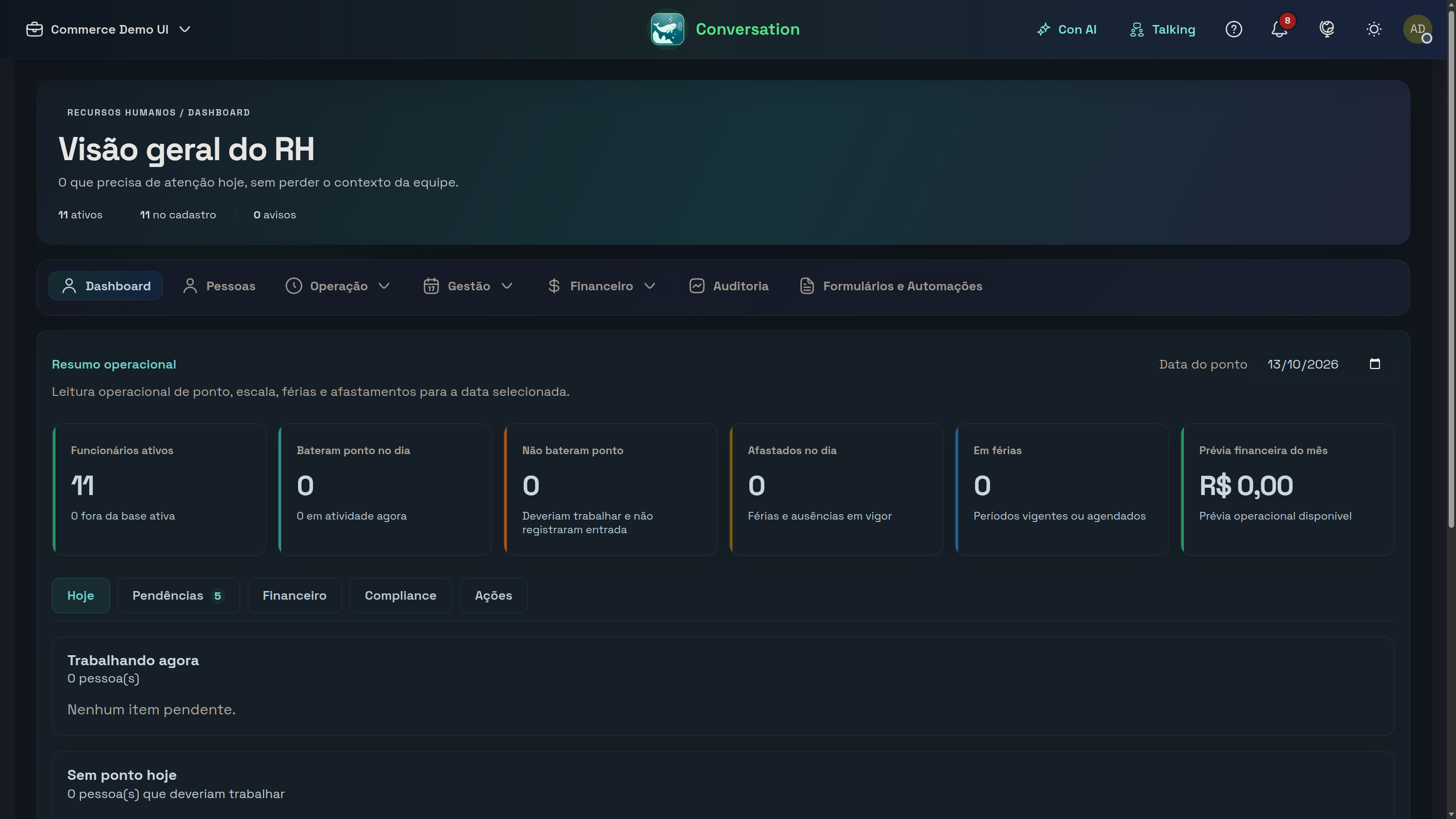Open the help question mark icon
The width and height of the screenshot is (1456, 819).
click(1234, 30)
